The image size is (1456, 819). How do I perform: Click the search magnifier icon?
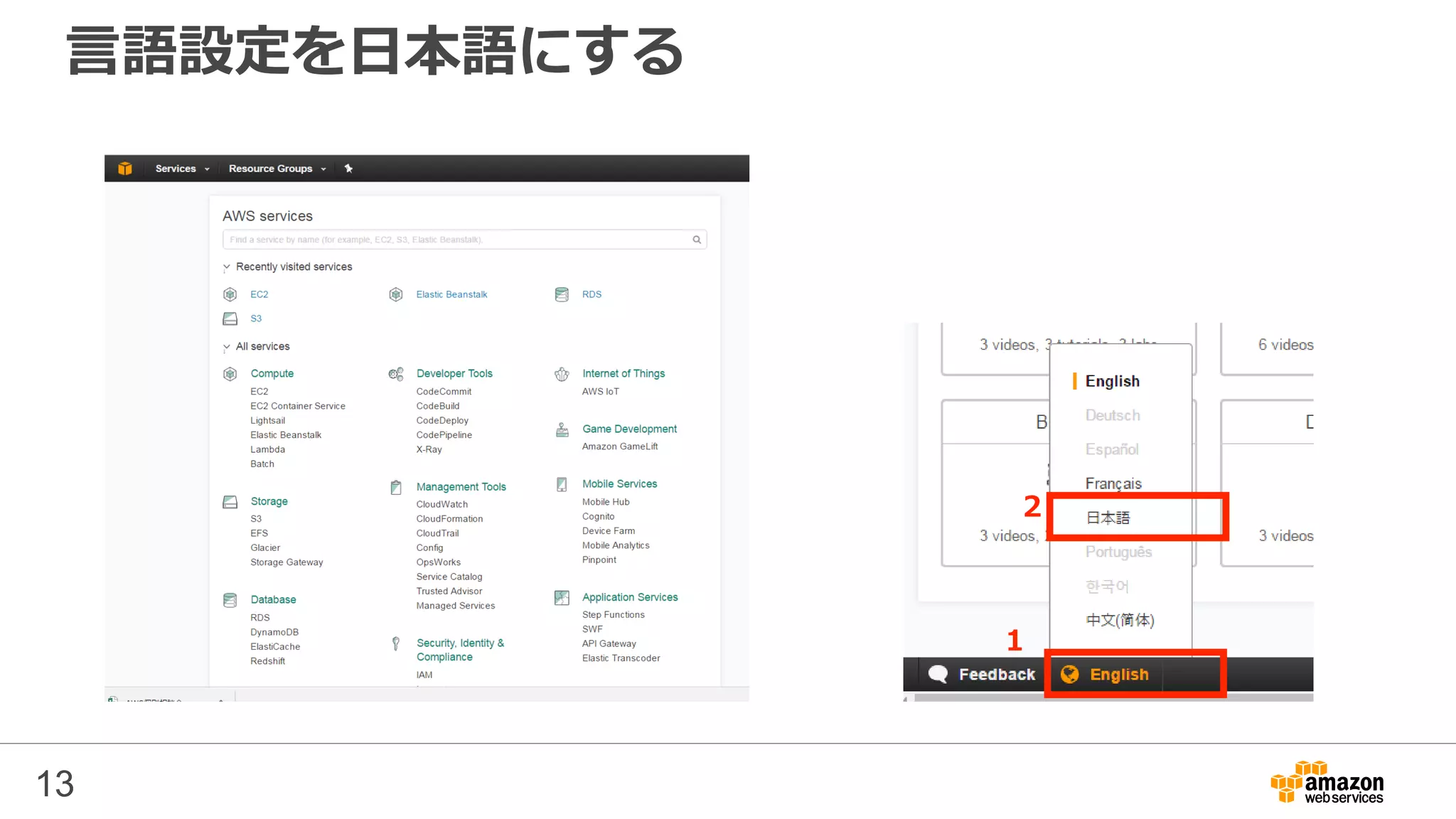(697, 240)
